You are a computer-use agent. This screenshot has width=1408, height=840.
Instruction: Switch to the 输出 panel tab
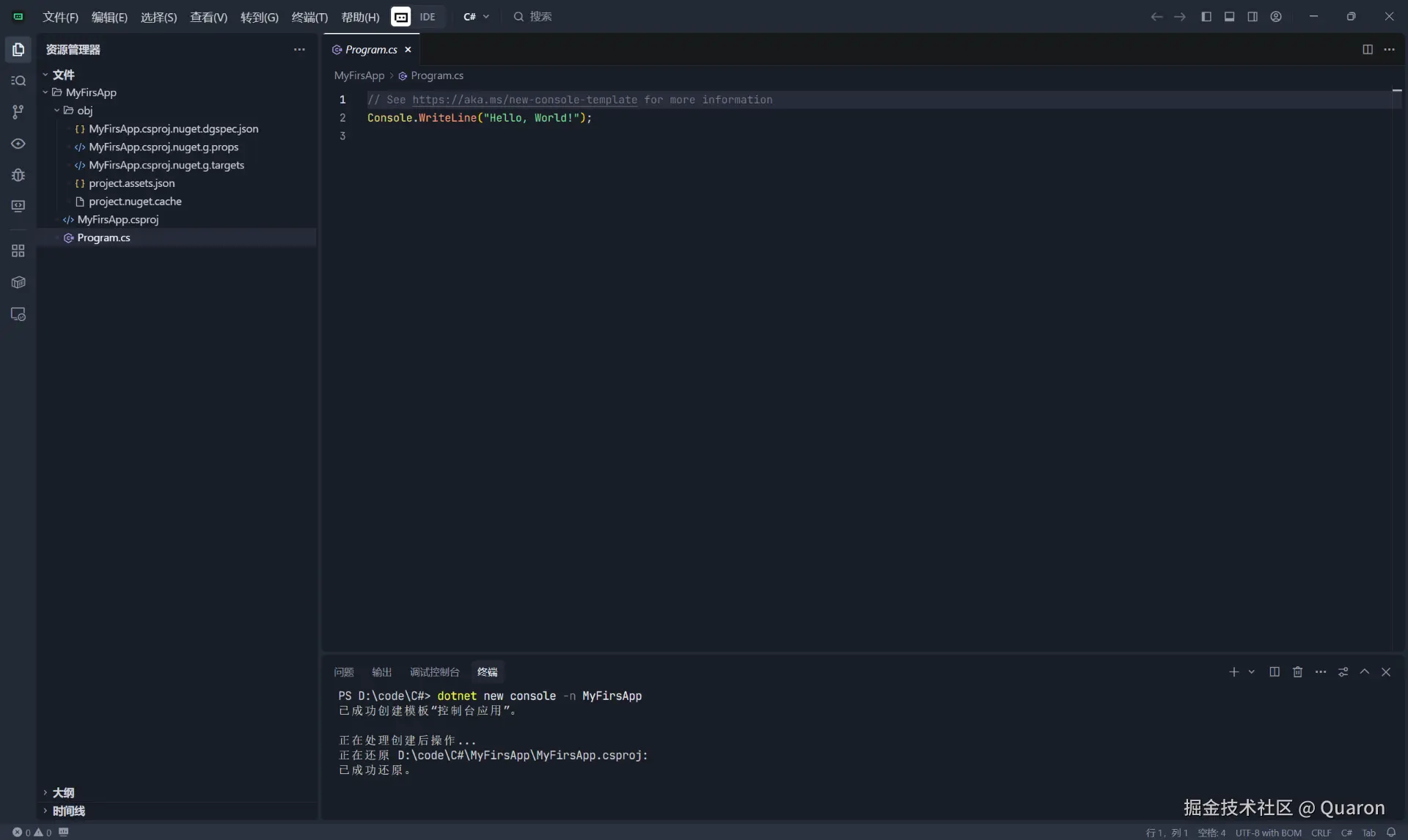[381, 672]
